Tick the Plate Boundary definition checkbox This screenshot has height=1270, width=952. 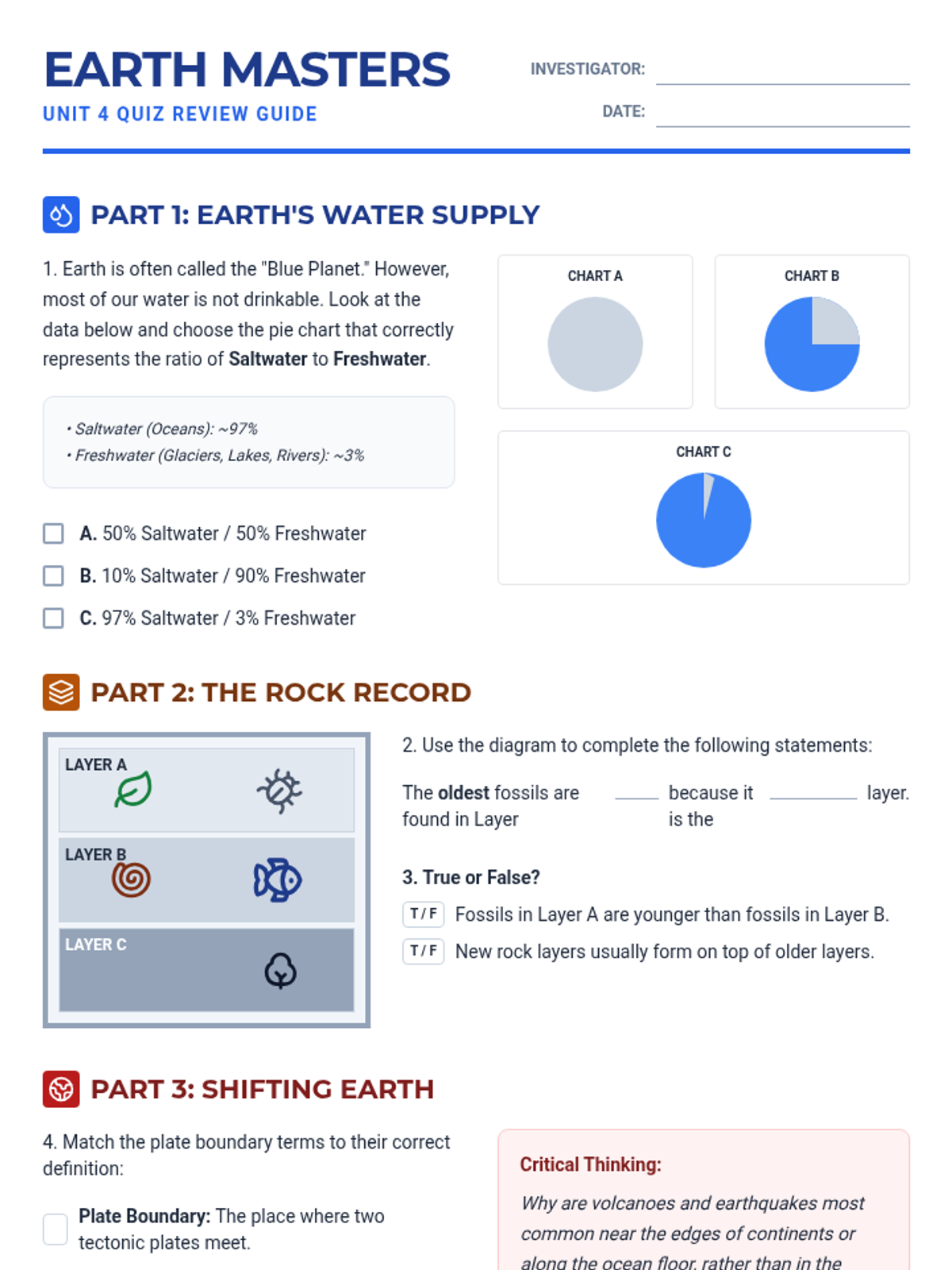point(56,1229)
